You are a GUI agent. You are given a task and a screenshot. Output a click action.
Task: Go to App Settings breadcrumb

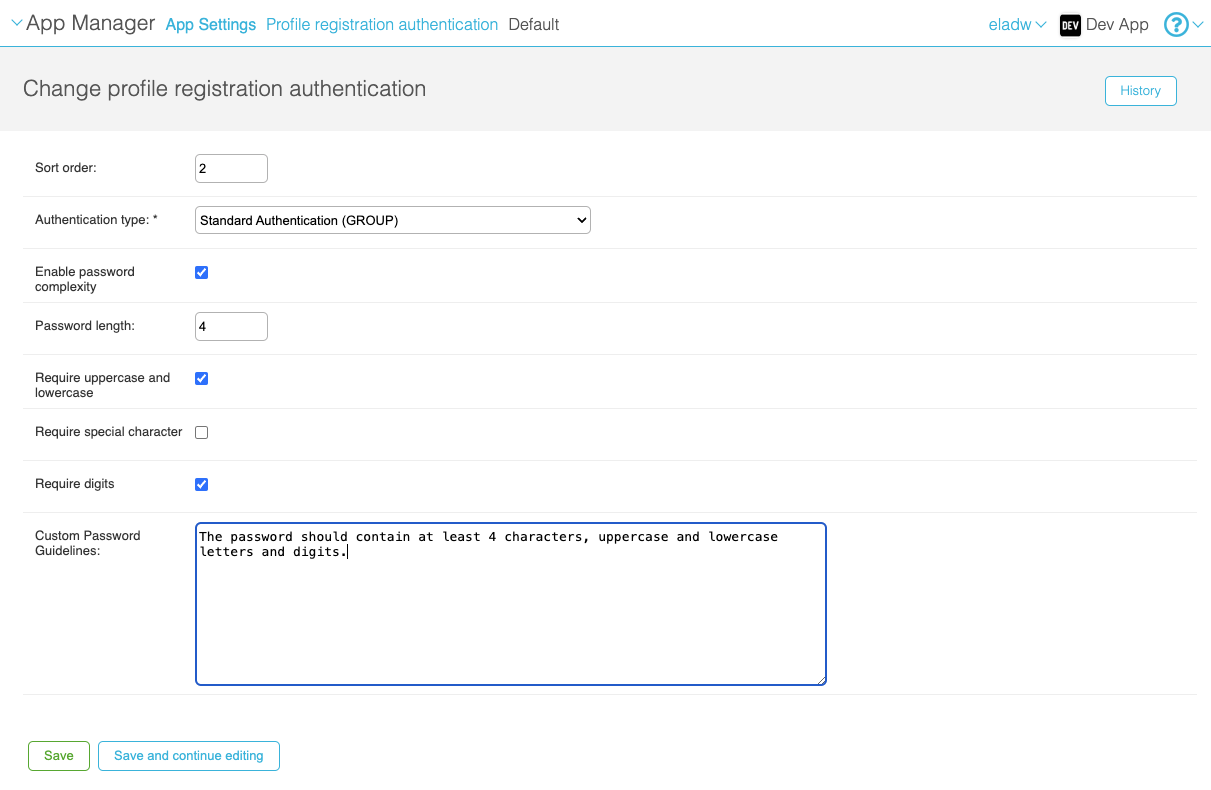coord(211,25)
